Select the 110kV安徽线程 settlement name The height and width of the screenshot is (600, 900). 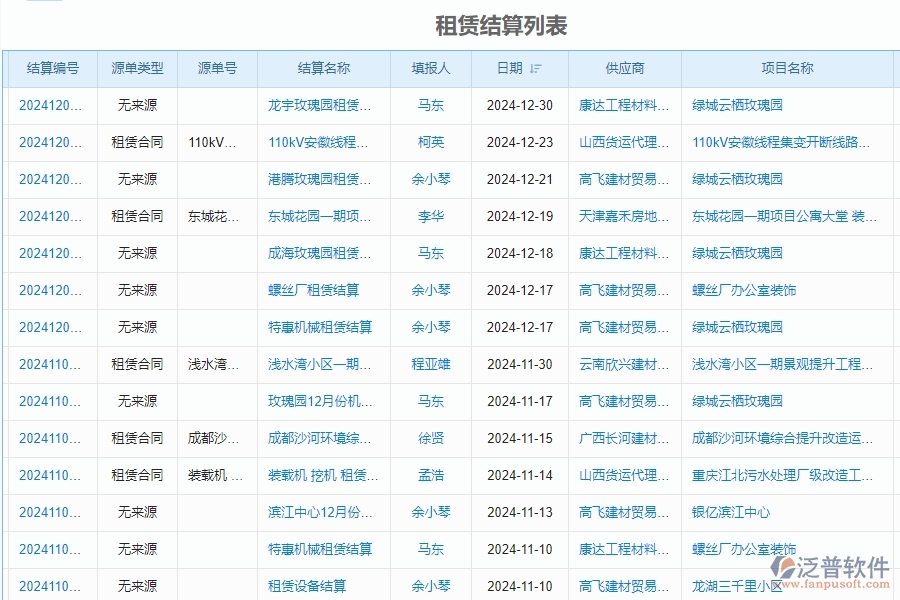tap(322, 142)
